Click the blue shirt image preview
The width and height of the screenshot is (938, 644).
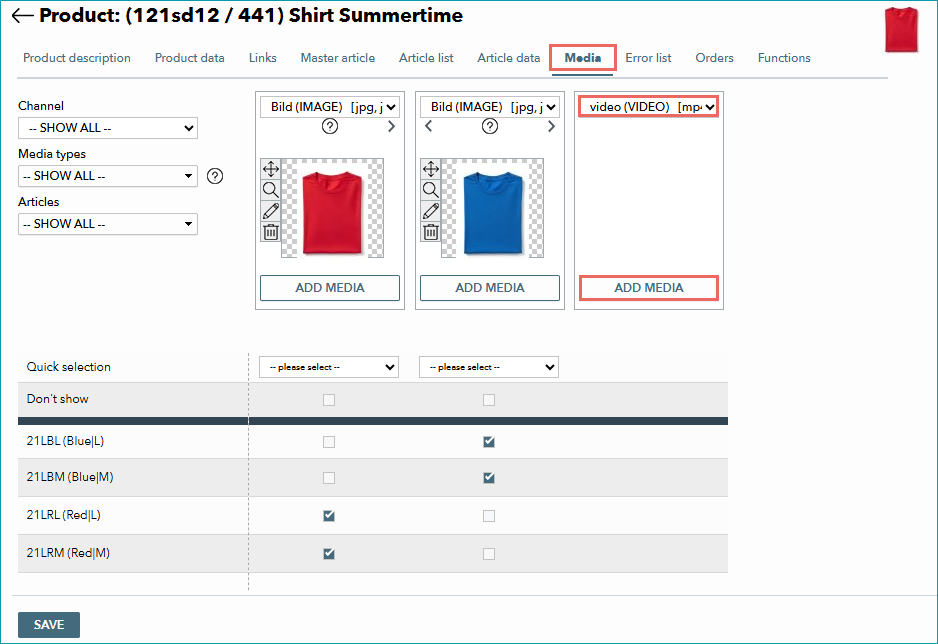492,208
